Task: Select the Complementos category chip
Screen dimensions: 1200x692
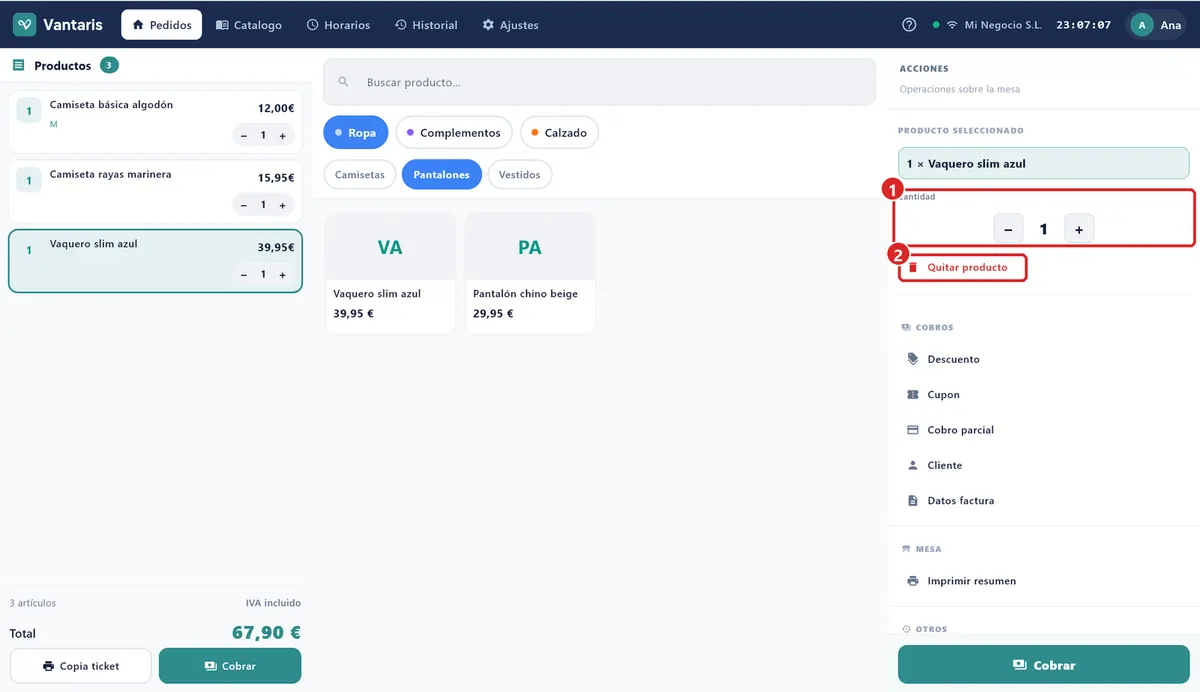Action: pos(454,133)
